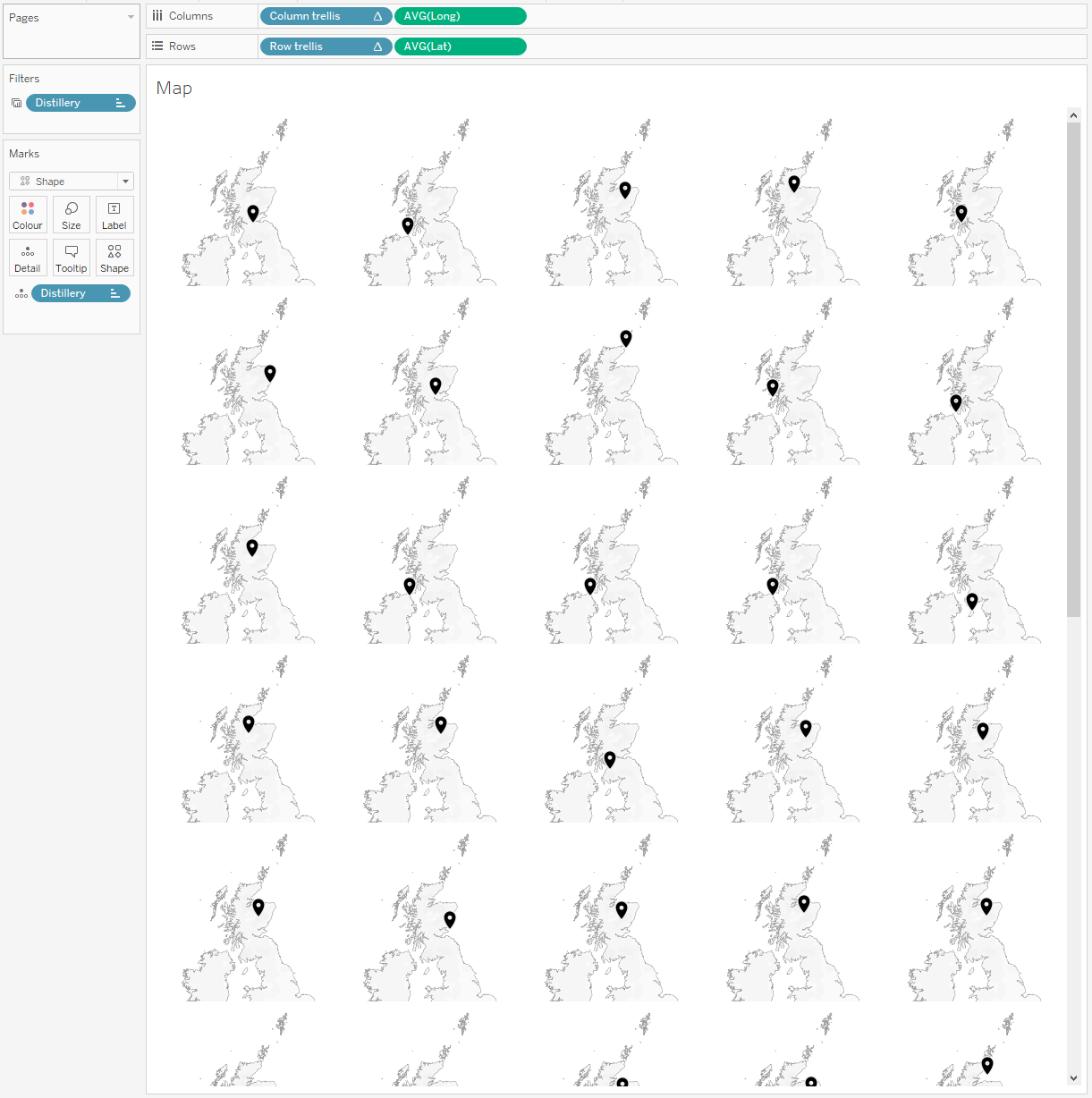
Task: Click the pin in the first row, fifth map
Action: coord(961,213)
